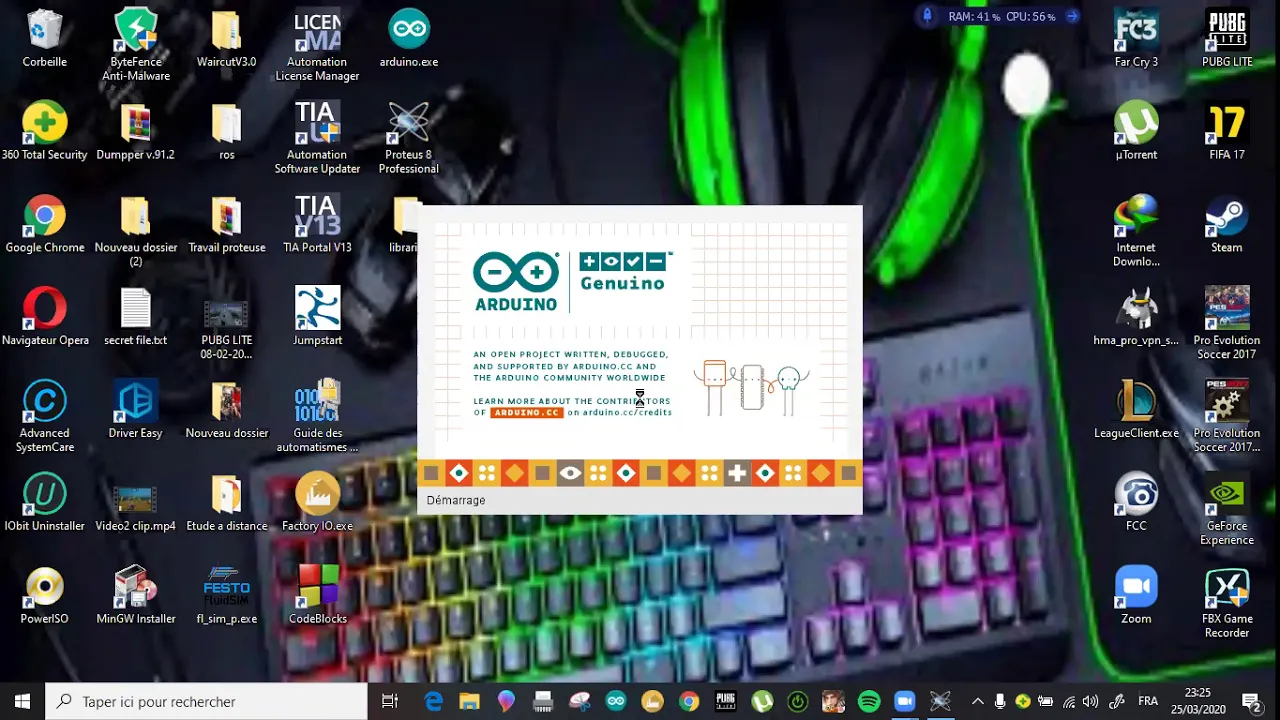Image resolution: width=1280 pixels, height=720 pixels.
Task: Click the orange ARDUINO.CC label
Action: tap(527, 413)
